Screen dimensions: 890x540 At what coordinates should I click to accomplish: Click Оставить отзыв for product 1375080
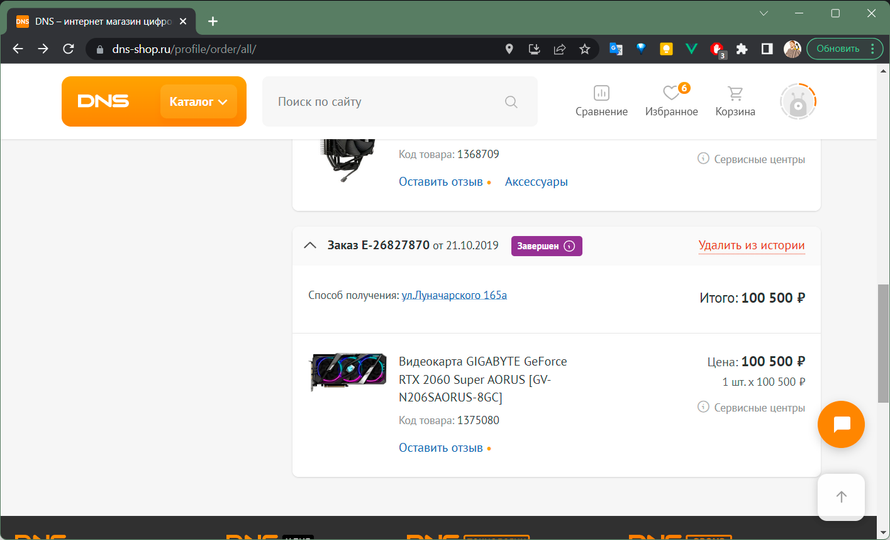440,448
